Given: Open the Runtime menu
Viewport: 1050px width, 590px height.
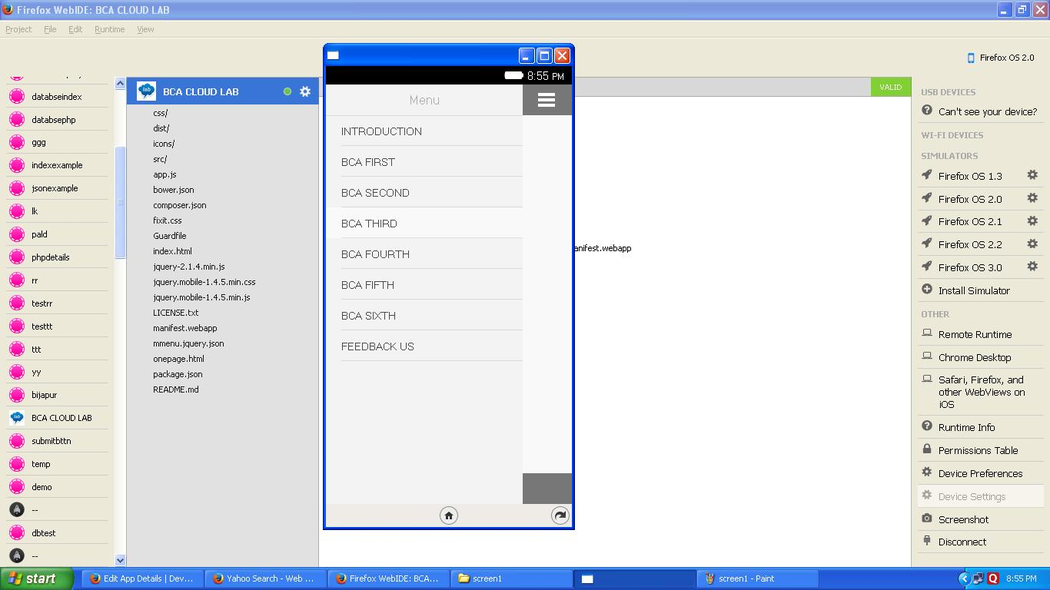Looking at the screenshot, I should click(109, 30).
